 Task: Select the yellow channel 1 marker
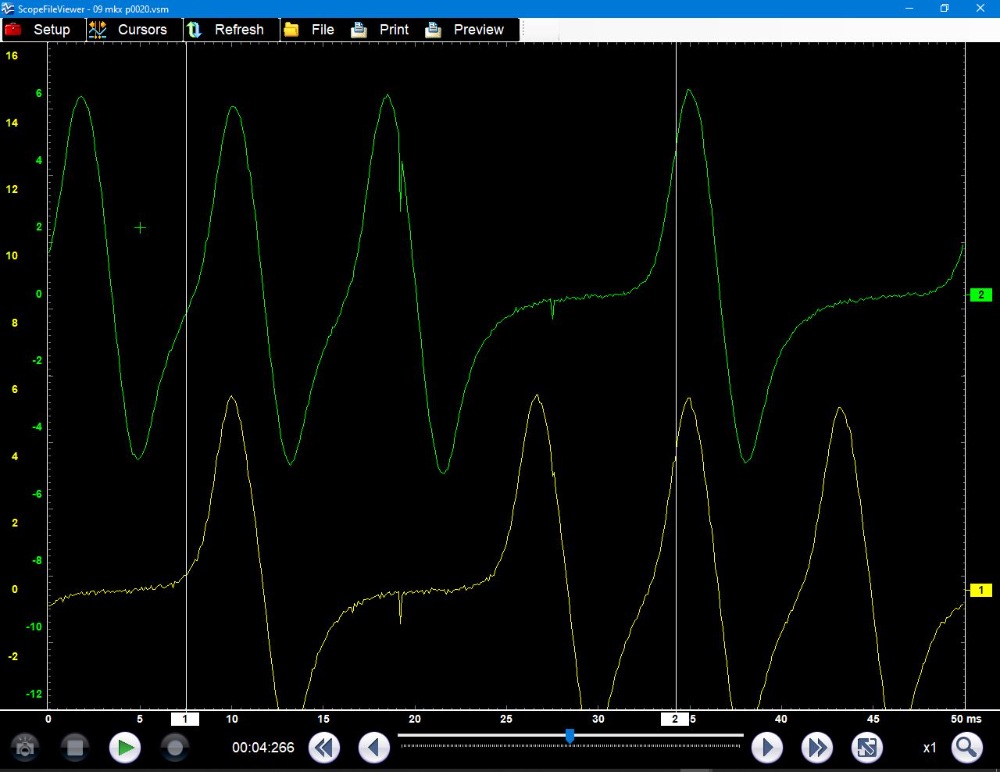pyautogui.click(x=980, y=590)
